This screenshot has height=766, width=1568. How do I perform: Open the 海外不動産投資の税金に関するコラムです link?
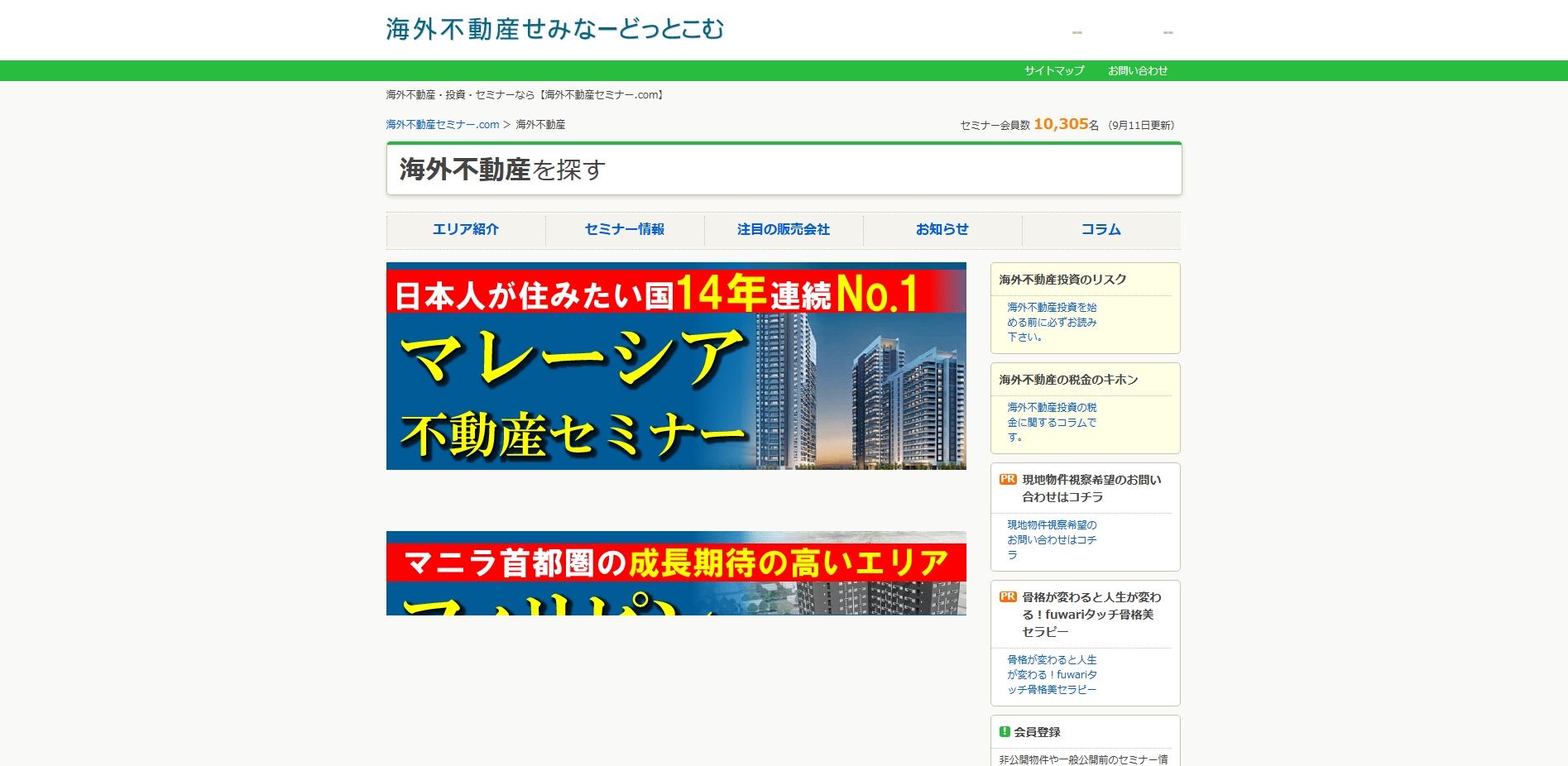1052,423
